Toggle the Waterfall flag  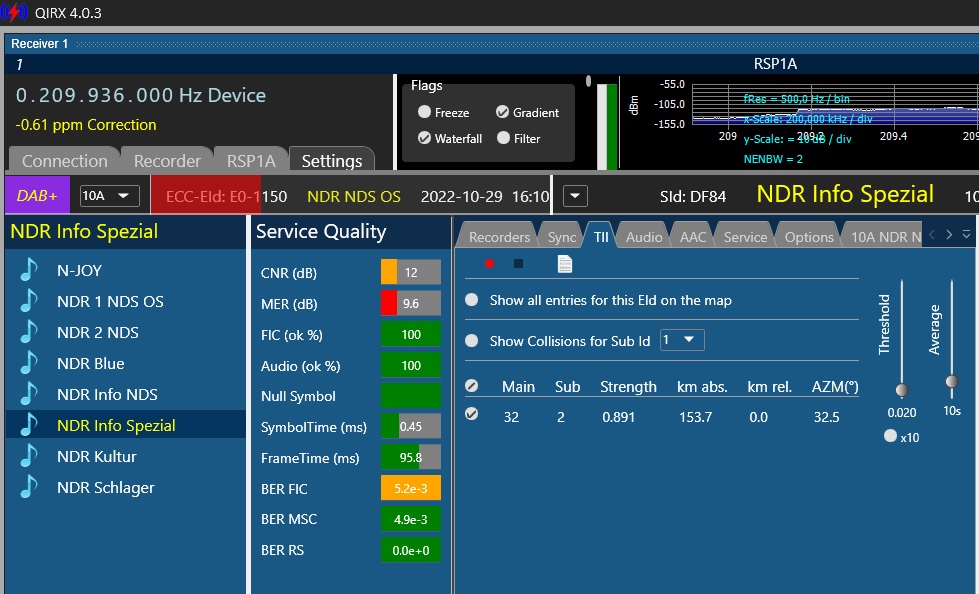[425, 138]
